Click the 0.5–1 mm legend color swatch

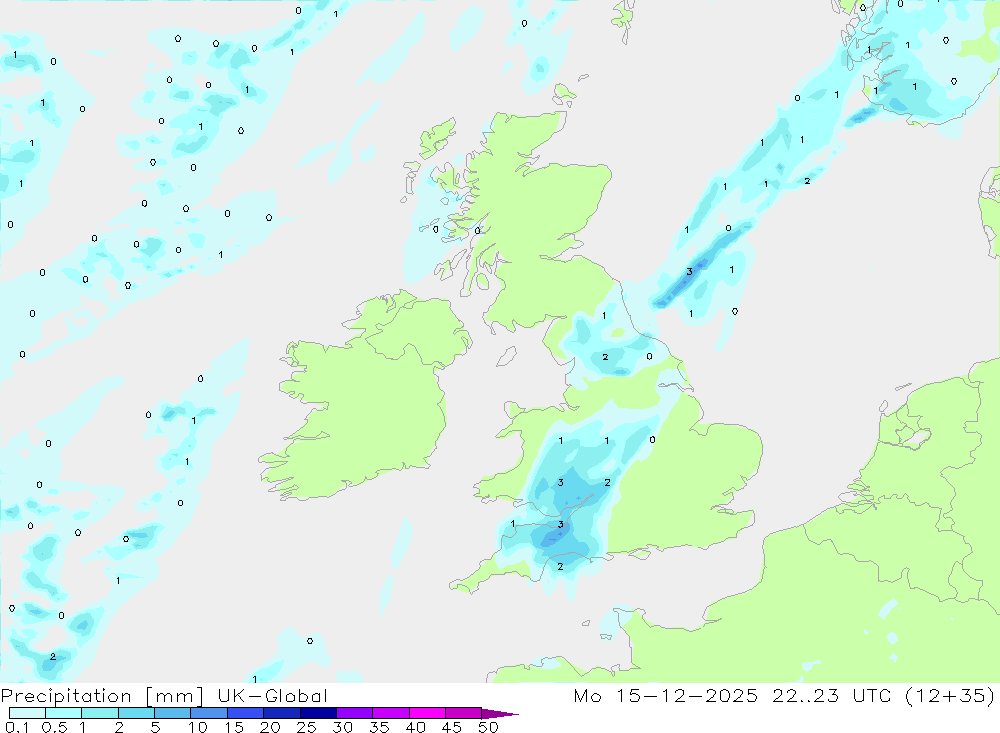(64, 713)
